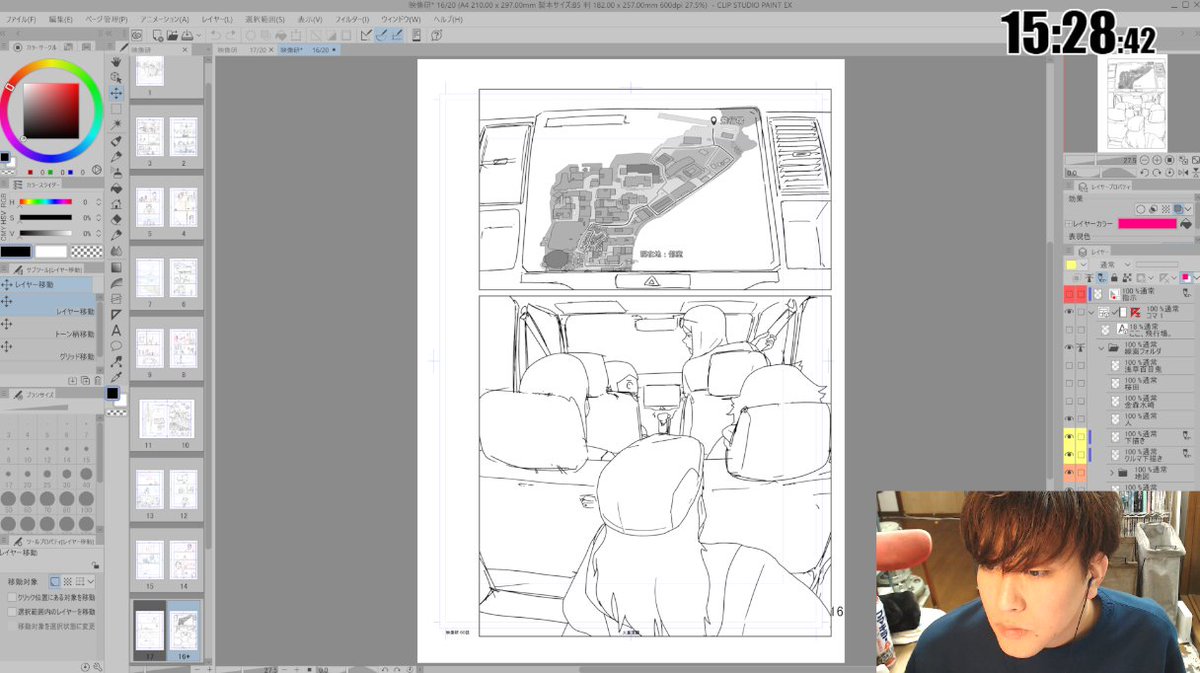
Task: Enable 選択範囲内のレイヤーを移動 checkbox
Action: (11, 611)
